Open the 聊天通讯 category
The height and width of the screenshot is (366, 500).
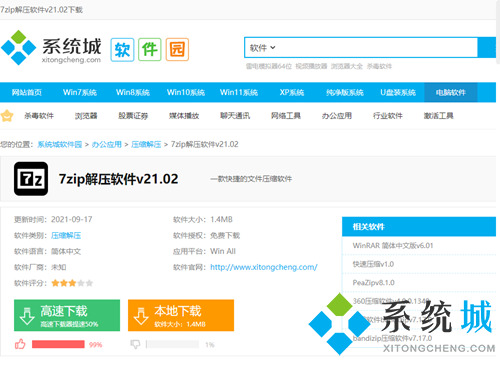235,116
